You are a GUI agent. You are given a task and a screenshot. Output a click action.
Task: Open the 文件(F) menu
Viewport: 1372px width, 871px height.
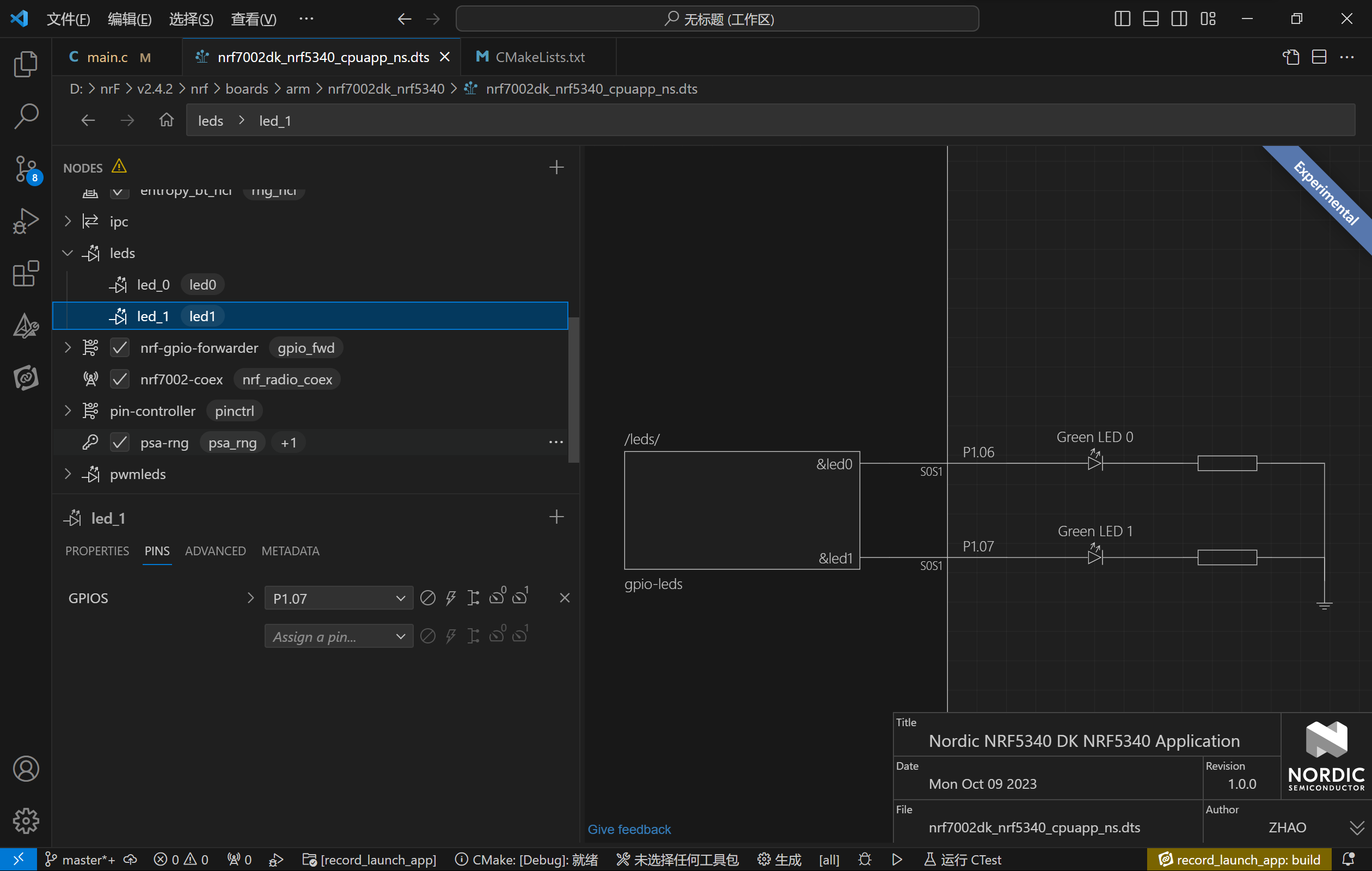(x=69, y=19)
